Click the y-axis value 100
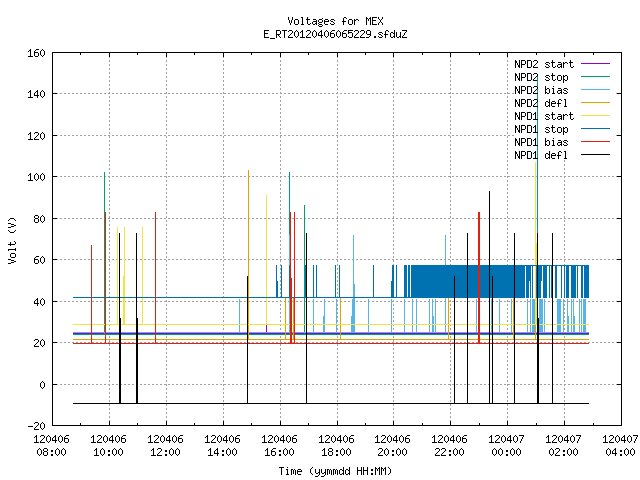The image size is (640, 480). point(36,177)
